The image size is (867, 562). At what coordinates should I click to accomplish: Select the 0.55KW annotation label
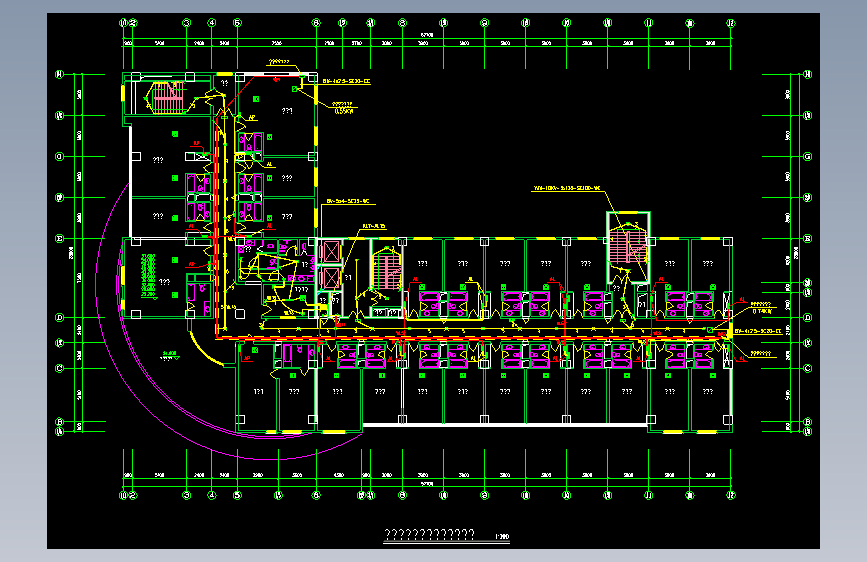pos(344,111)
